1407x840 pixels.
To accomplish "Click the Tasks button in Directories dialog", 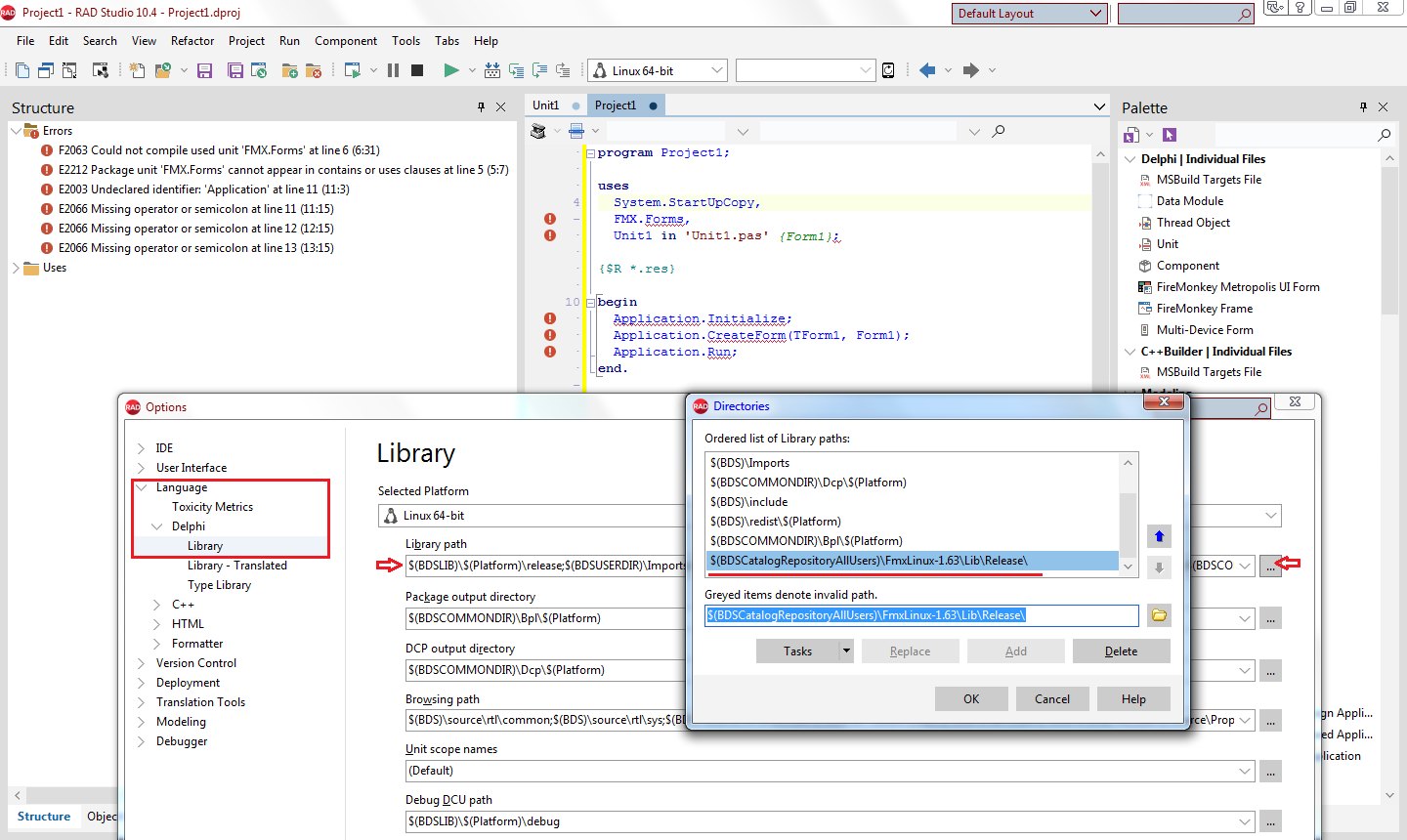I will (797, 651).
